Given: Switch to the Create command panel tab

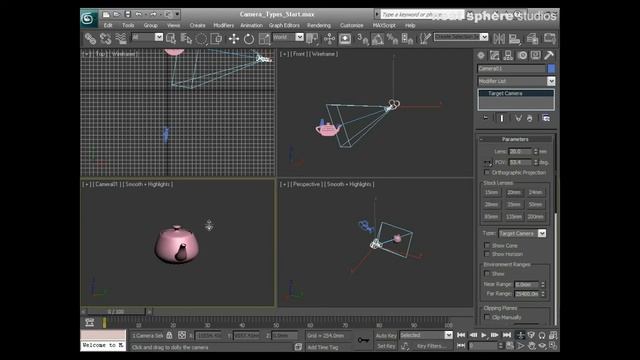Looking at the screenshot, I should tap(481, 56).
